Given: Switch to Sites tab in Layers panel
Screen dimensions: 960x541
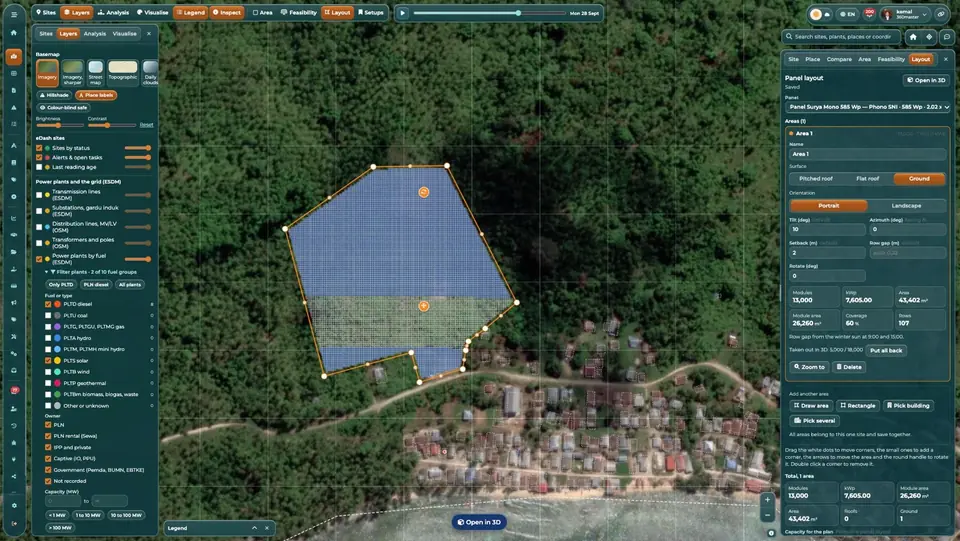Looking at the screenshot, I should [x=46, y=34].
